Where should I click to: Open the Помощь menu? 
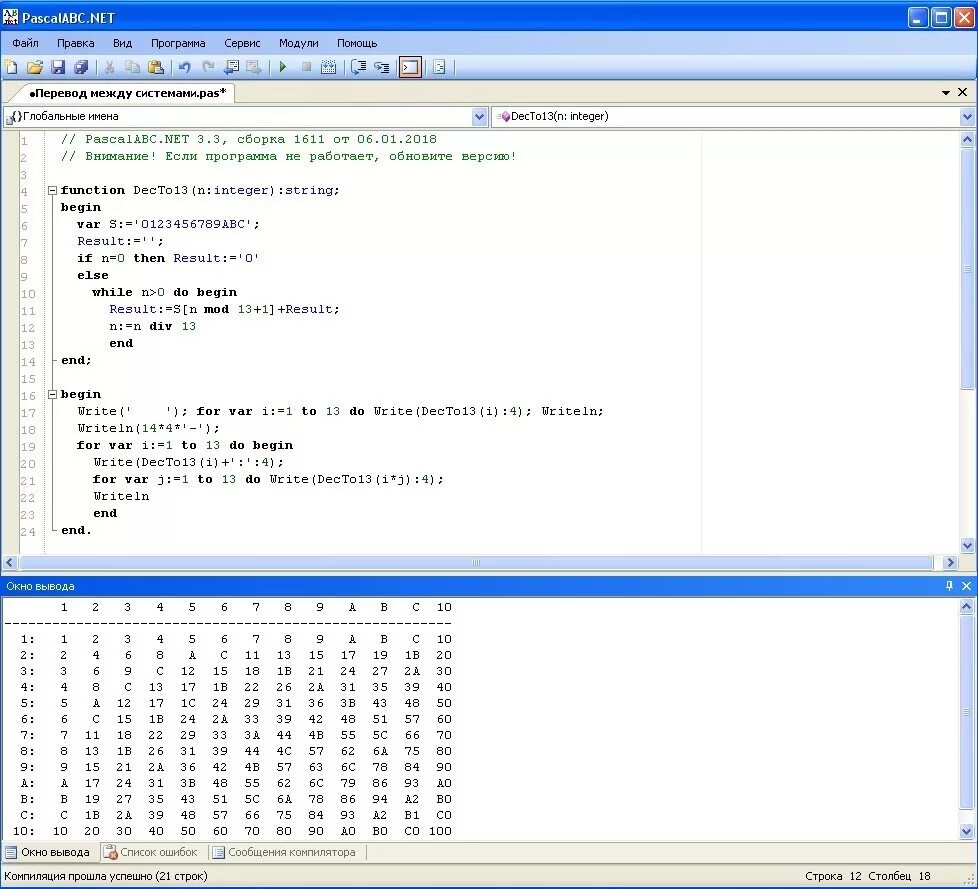(357, 43)
